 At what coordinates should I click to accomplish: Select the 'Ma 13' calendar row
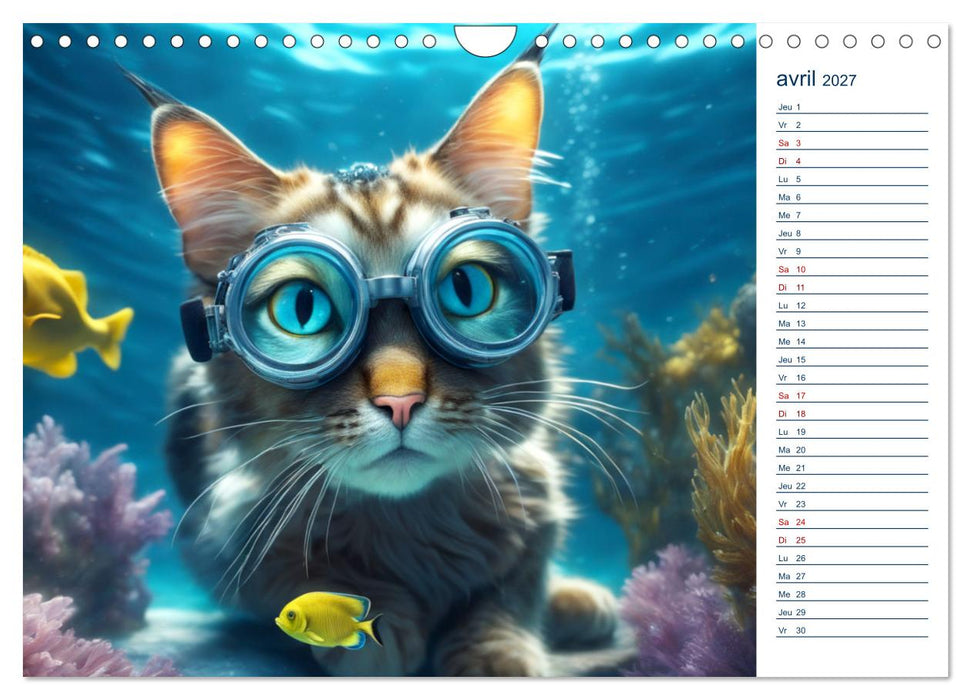point(851,323)
